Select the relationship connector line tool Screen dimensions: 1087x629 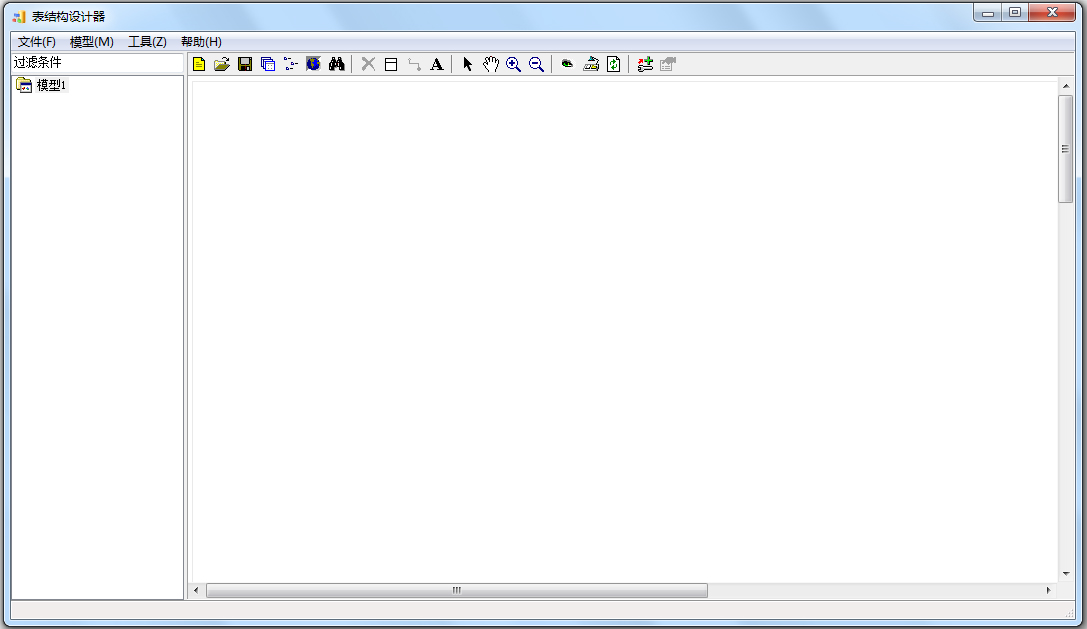[414, 64]
